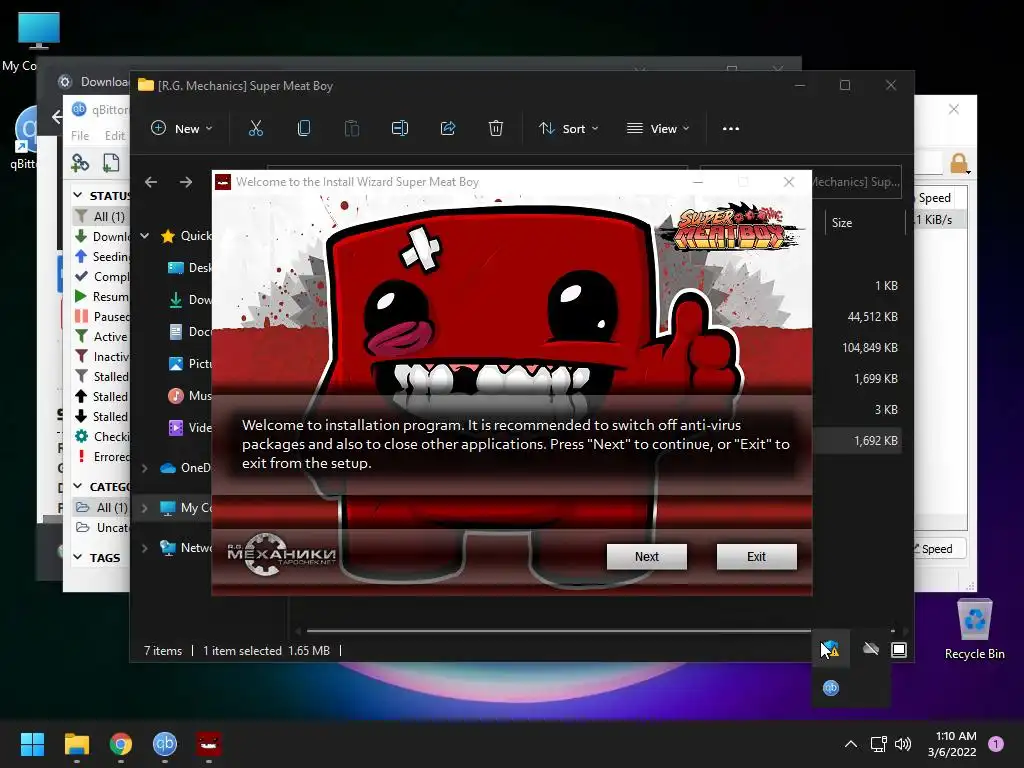Viewport: 1024px width, 768px height.
Task: Select Seeding filter in qBittorrent
Action: pyautogui.click(x=102, y=257)
